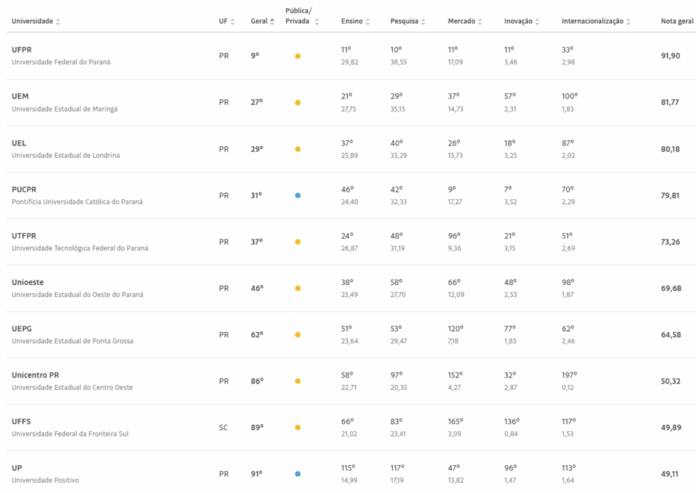This screenshot has width=696, height=493.
Task: Sort by Inovação column arrows
Action: click(x=537, y=21)
